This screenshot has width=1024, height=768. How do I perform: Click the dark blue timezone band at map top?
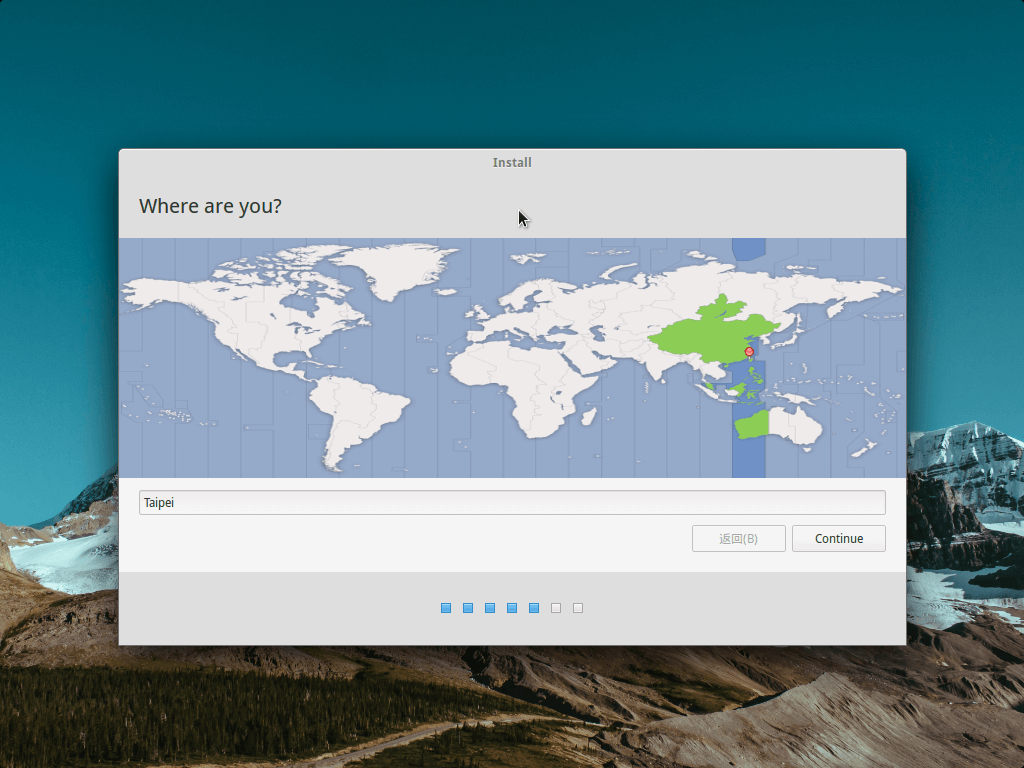[x=748, y=249]
